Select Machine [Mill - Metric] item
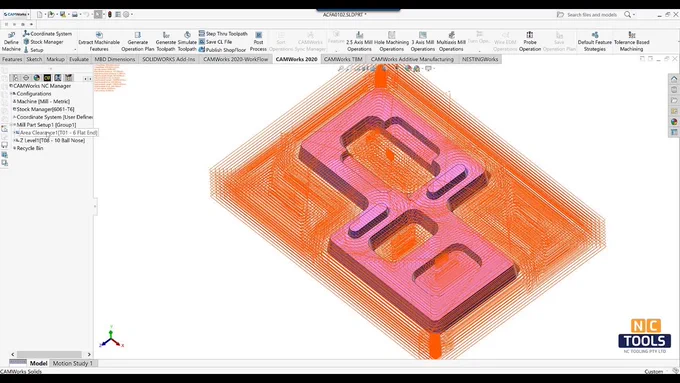Image resolution: width=680 pixels, height=383 pixels. (43, 101)
